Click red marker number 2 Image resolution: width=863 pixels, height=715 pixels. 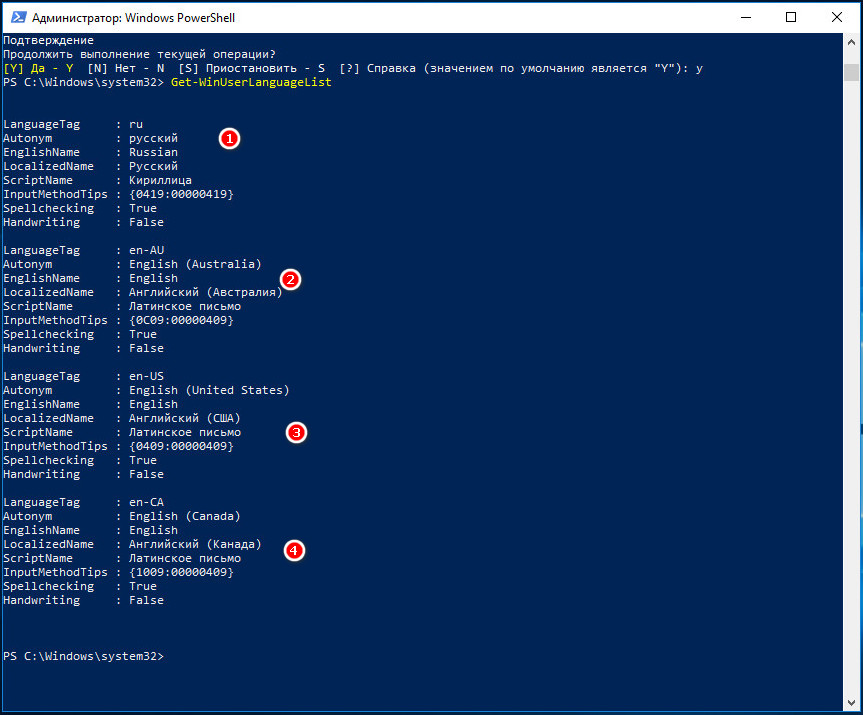(x=290, y=280)
